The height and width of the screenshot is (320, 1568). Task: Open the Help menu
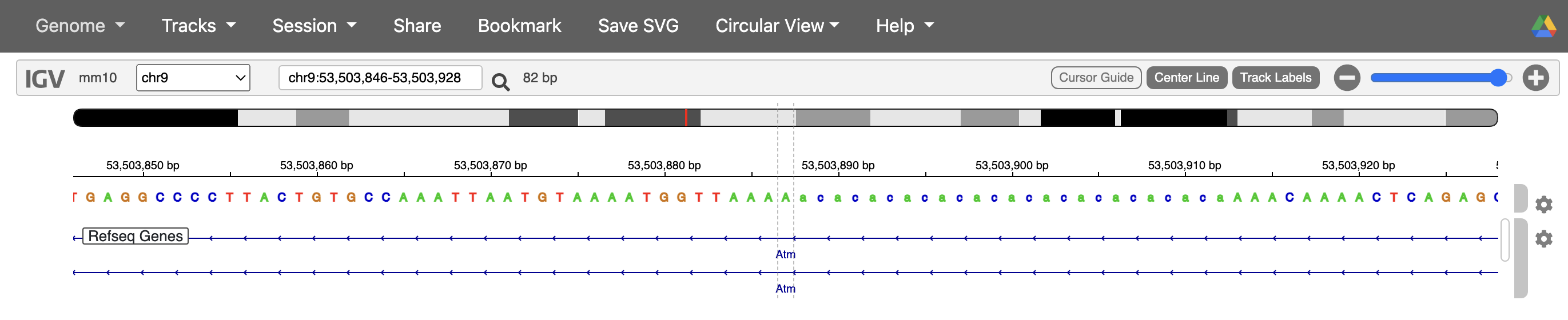(x=904, y=26)
